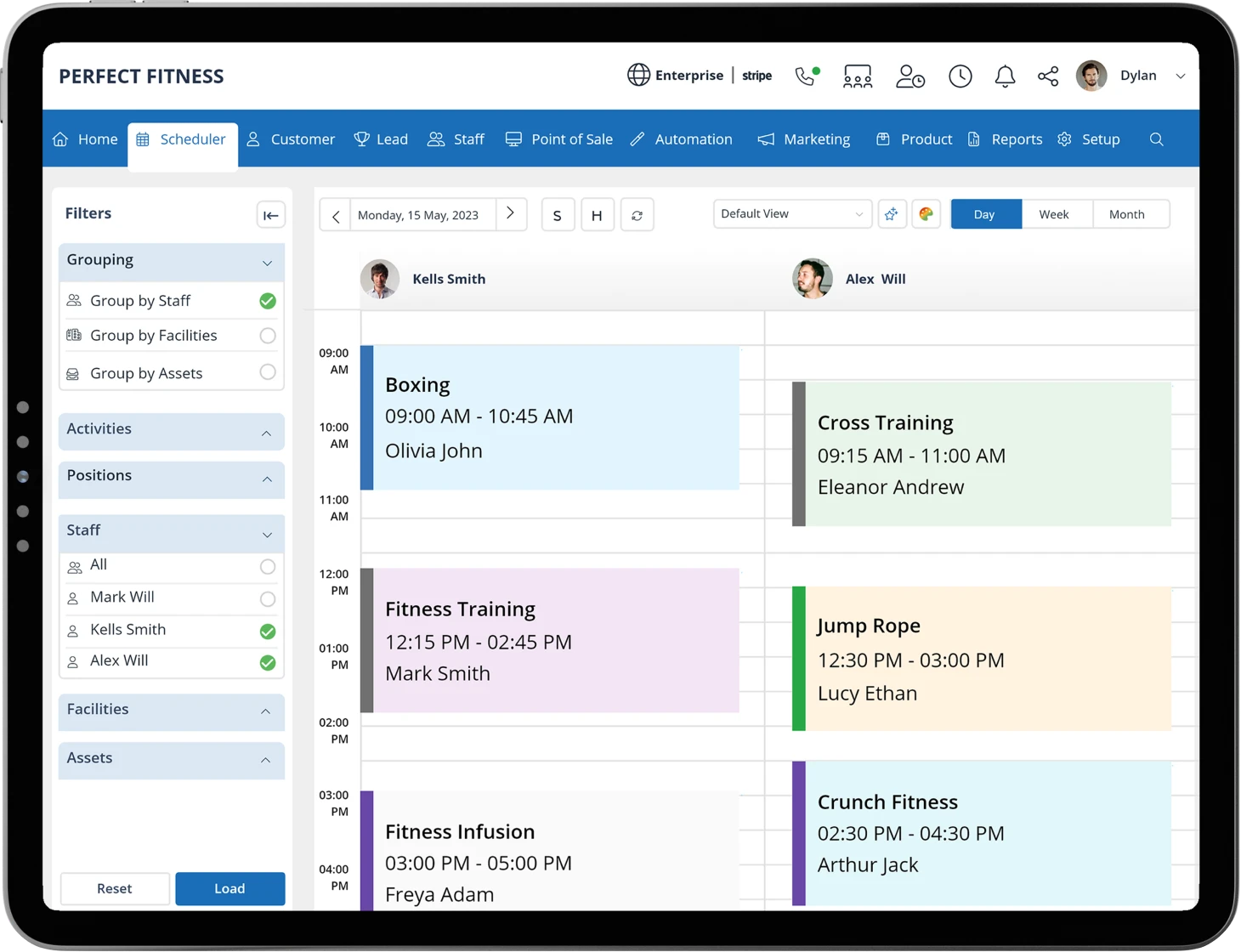Go to previous day arrow
This screenshot has width=1241, height=952.
click(x=336, y=216)
